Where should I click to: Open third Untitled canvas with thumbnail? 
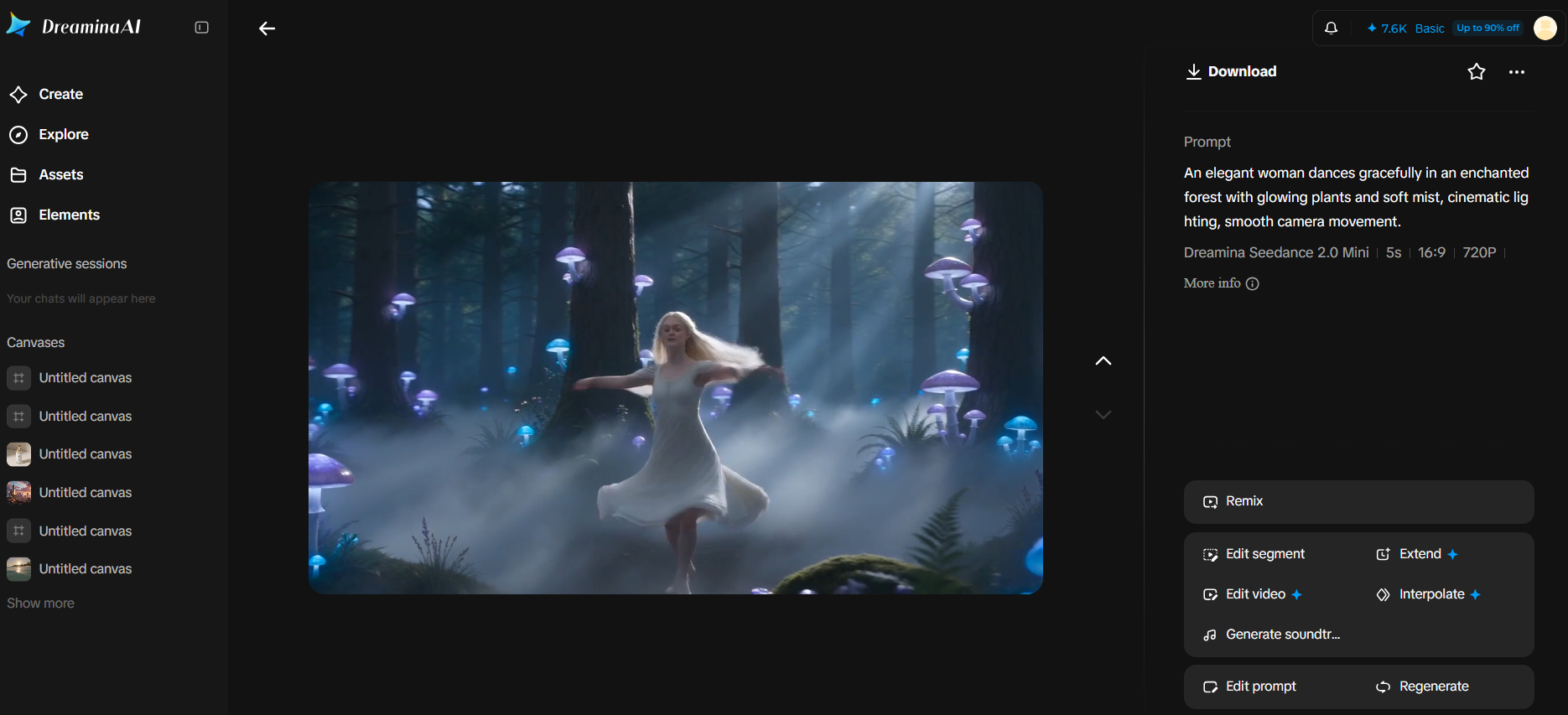click(x=70, y=454)
